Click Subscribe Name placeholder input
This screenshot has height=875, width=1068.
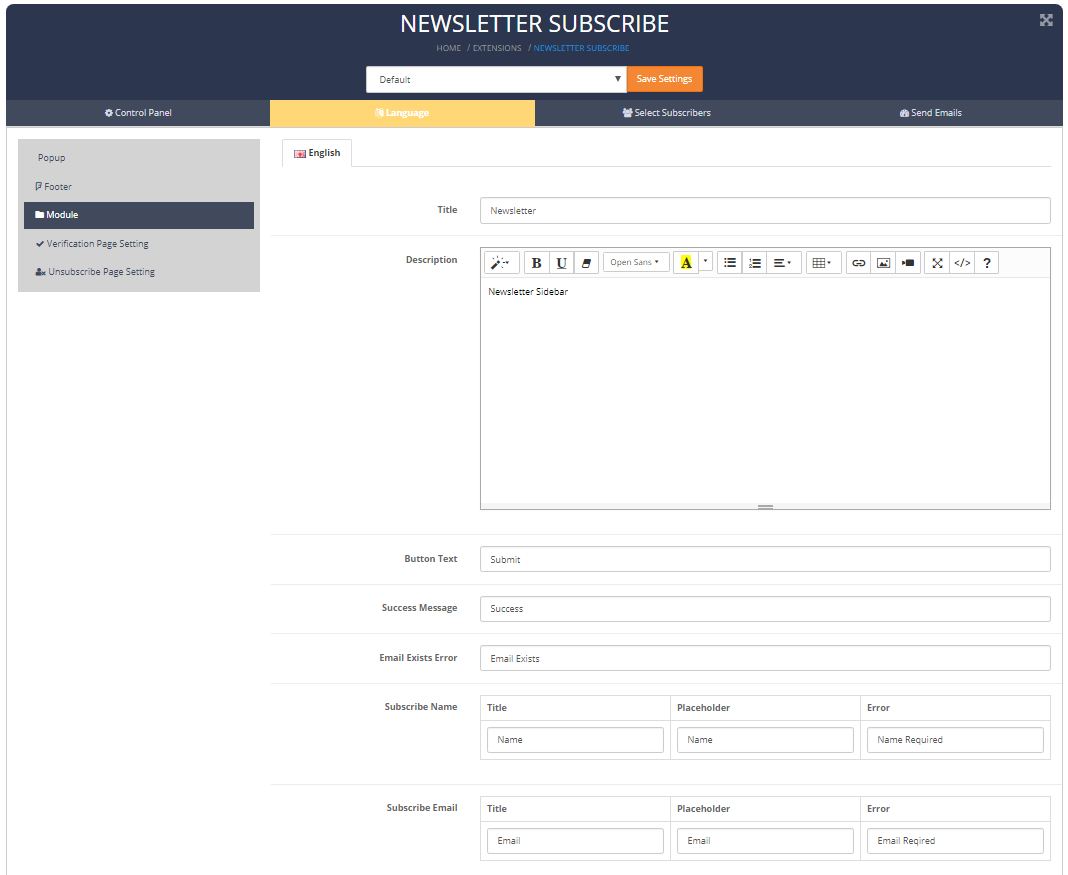click(765, 739)
